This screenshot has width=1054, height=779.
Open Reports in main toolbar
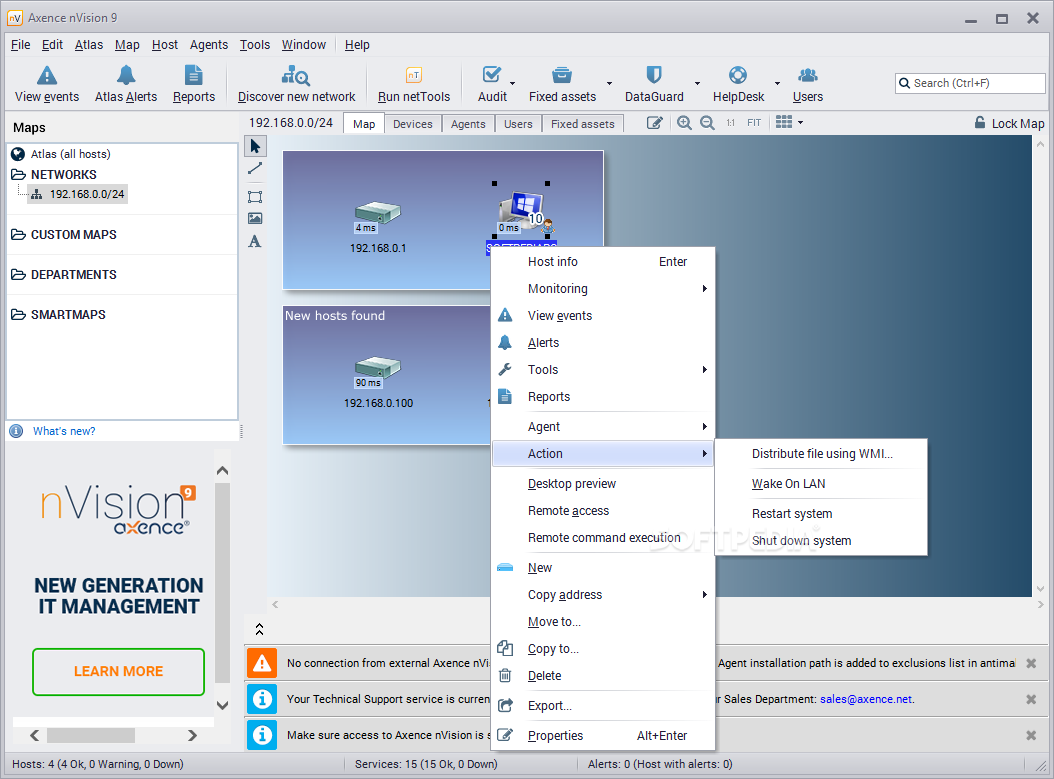(x=194, y=84)
